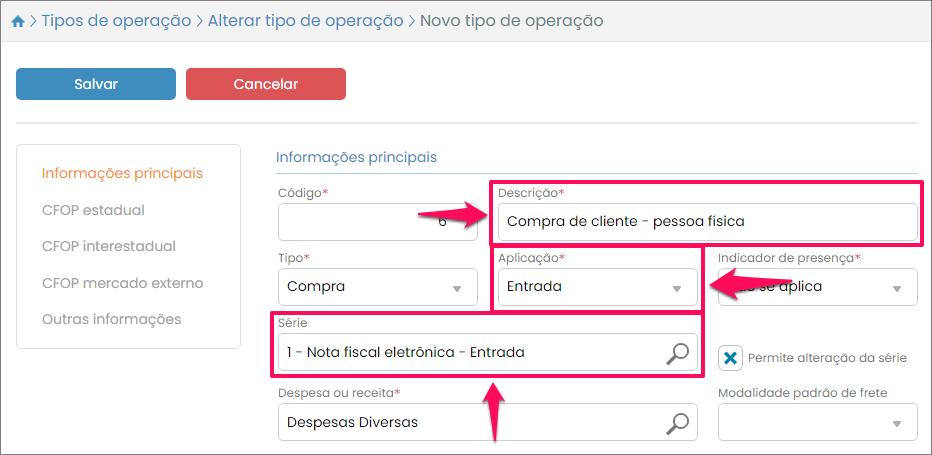The height and width of the screenshot is (455, 932).
Task: Click the Cancelar button
Action: [265, 84]
